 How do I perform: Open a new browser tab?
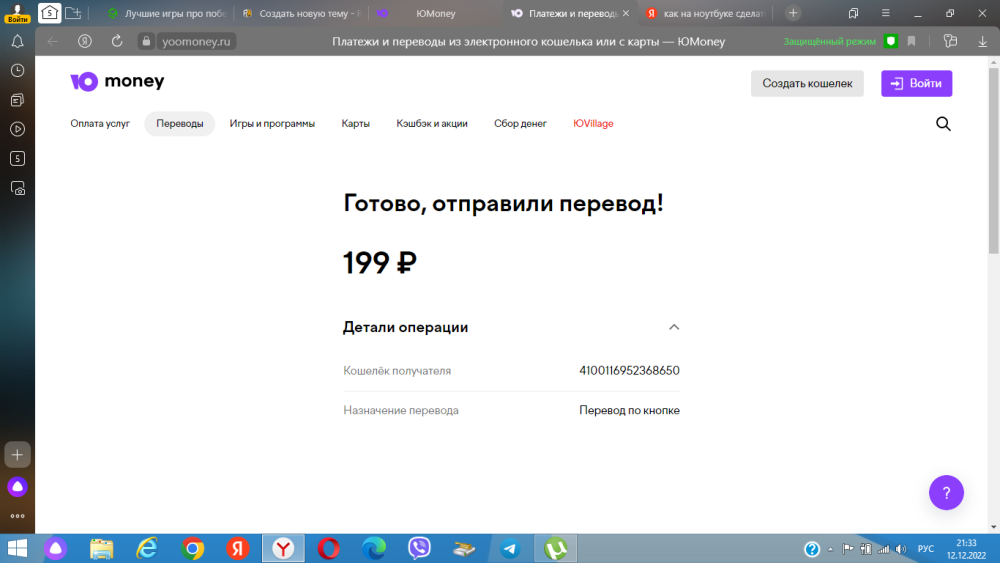[793, 13]
